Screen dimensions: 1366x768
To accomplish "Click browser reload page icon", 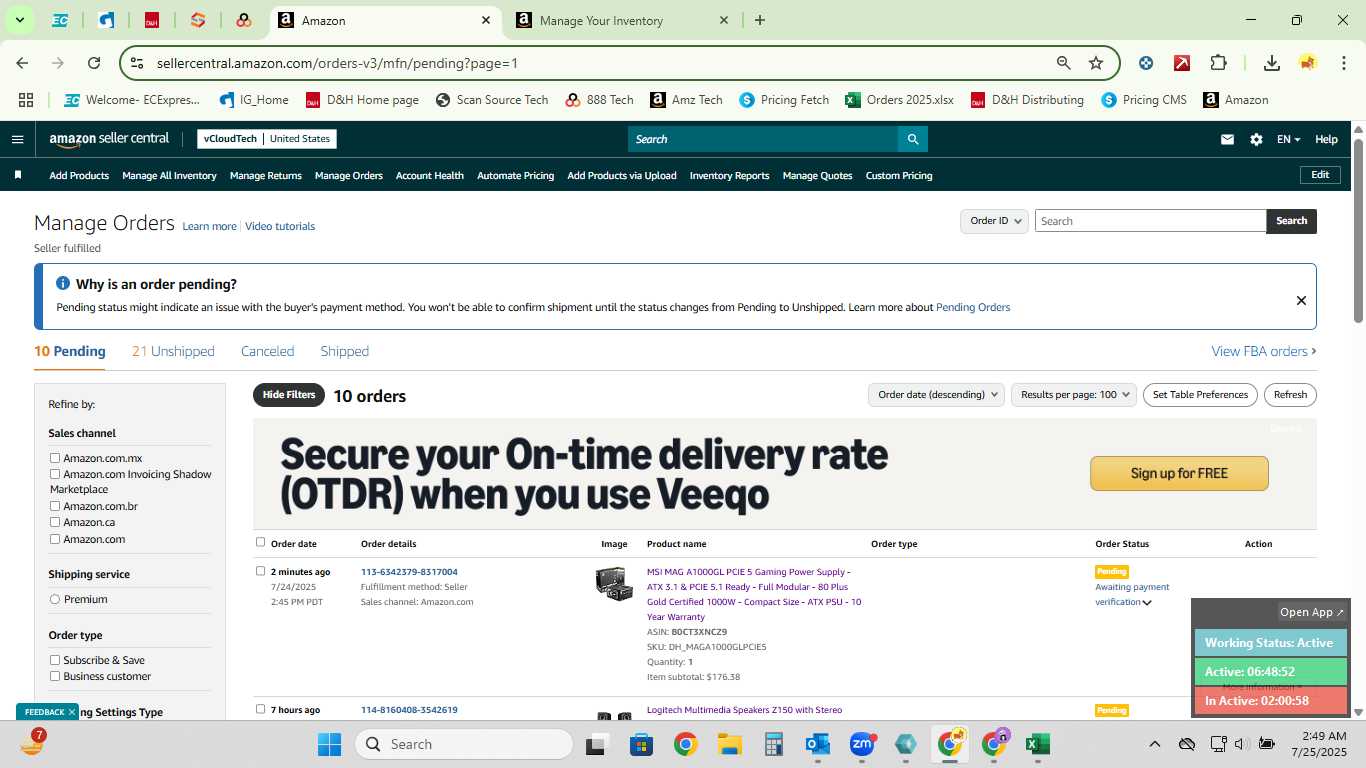I will tap(94, 63).
